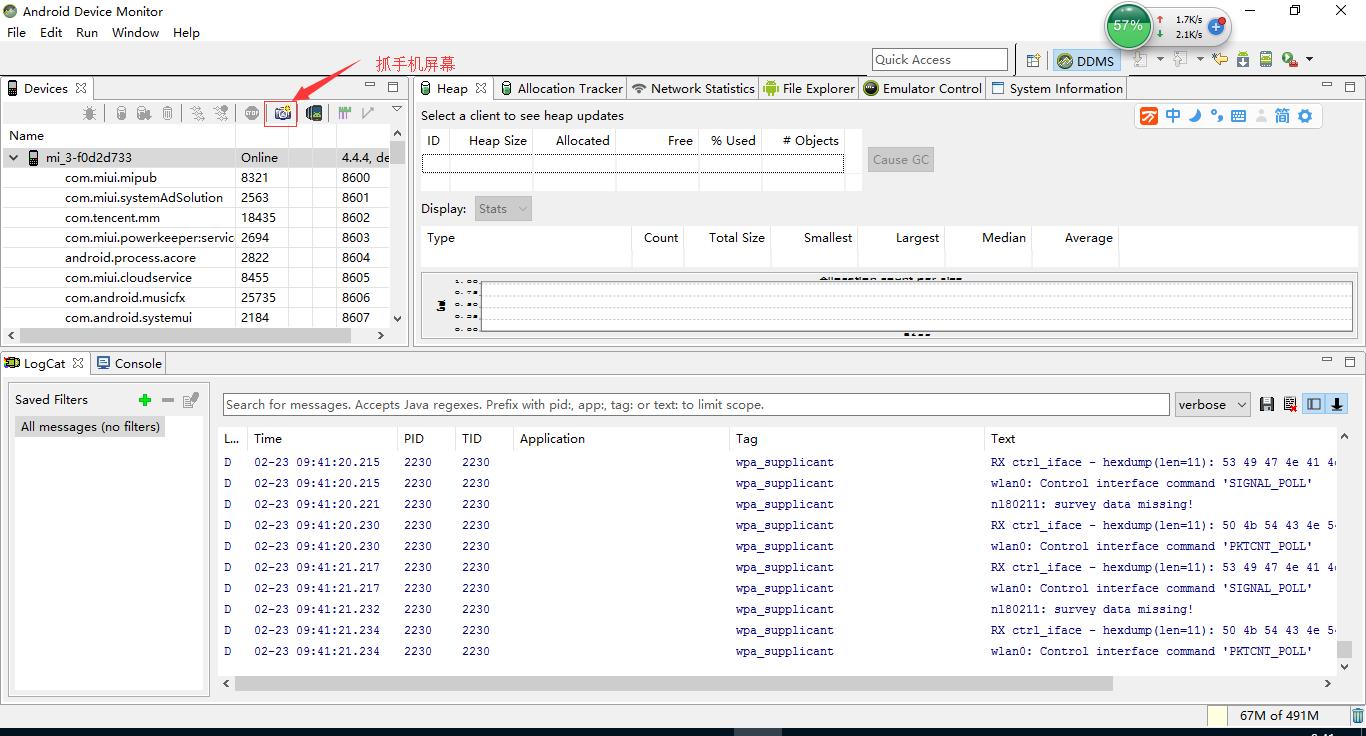The image size is (1366, 736).
Task: Toggle IME punctuation mode
Action: pos(1216,116)
